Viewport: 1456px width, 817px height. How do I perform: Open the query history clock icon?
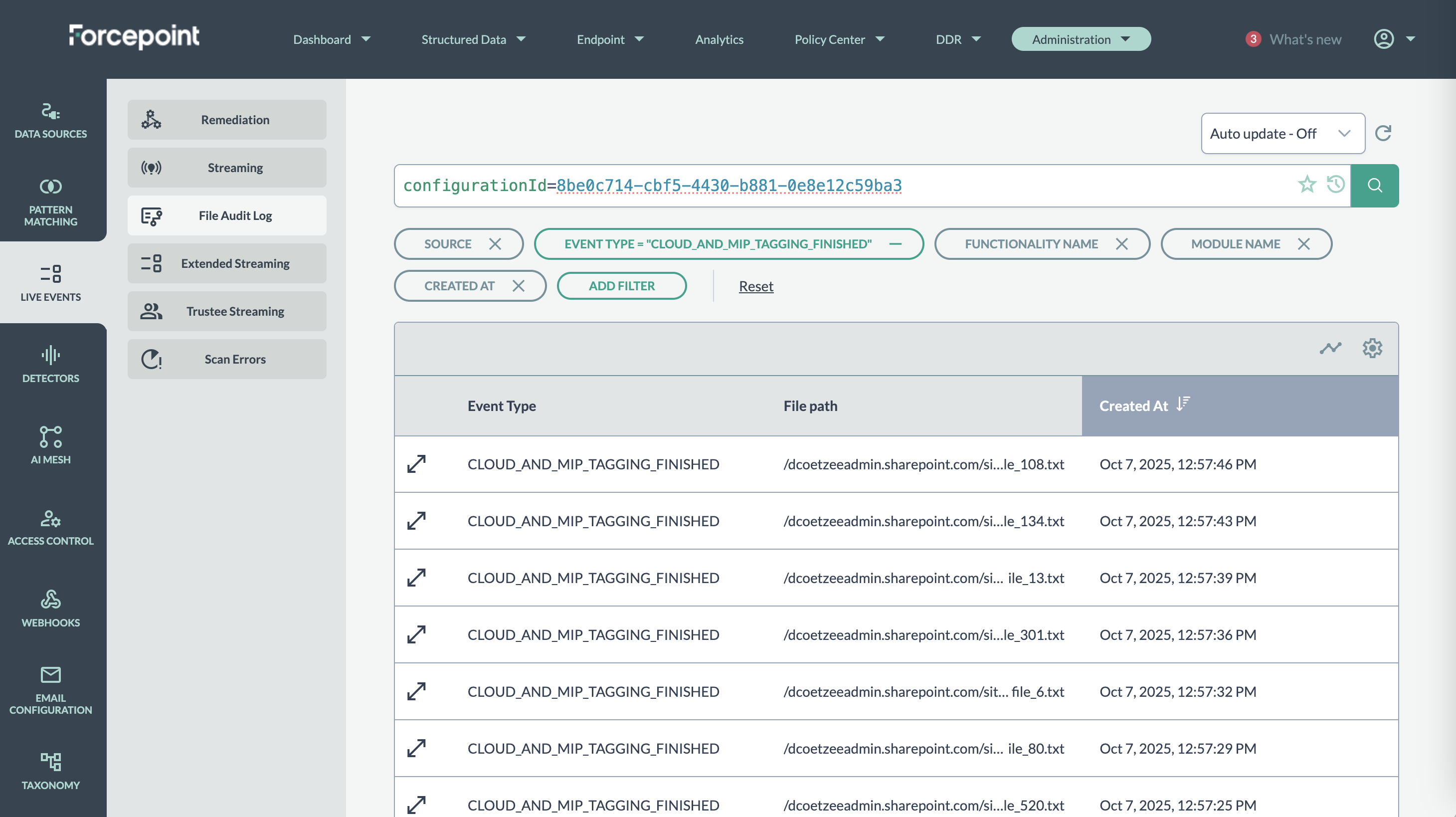click(x=1336, y=185)
